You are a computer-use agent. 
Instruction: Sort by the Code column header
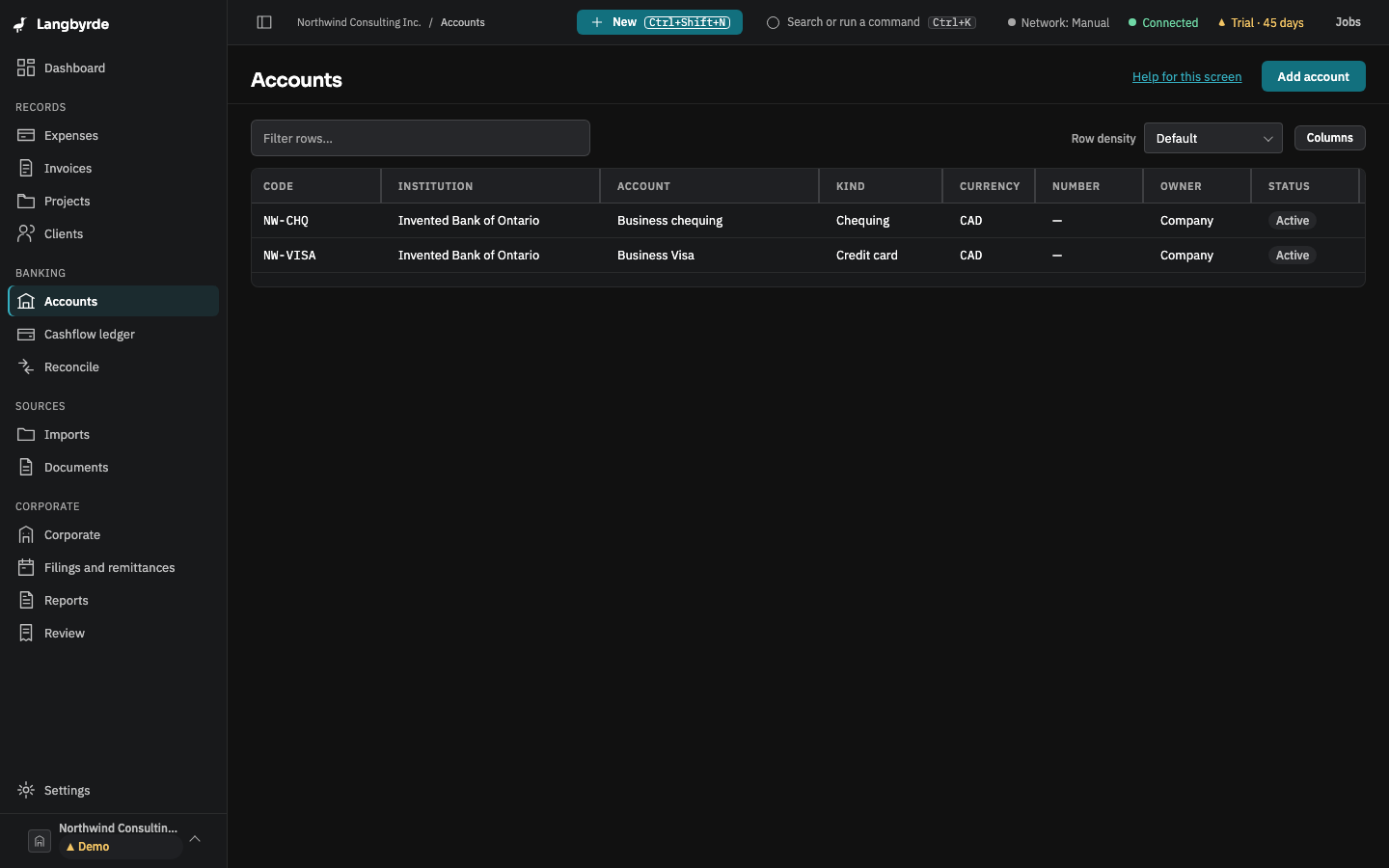coord(316,186)
